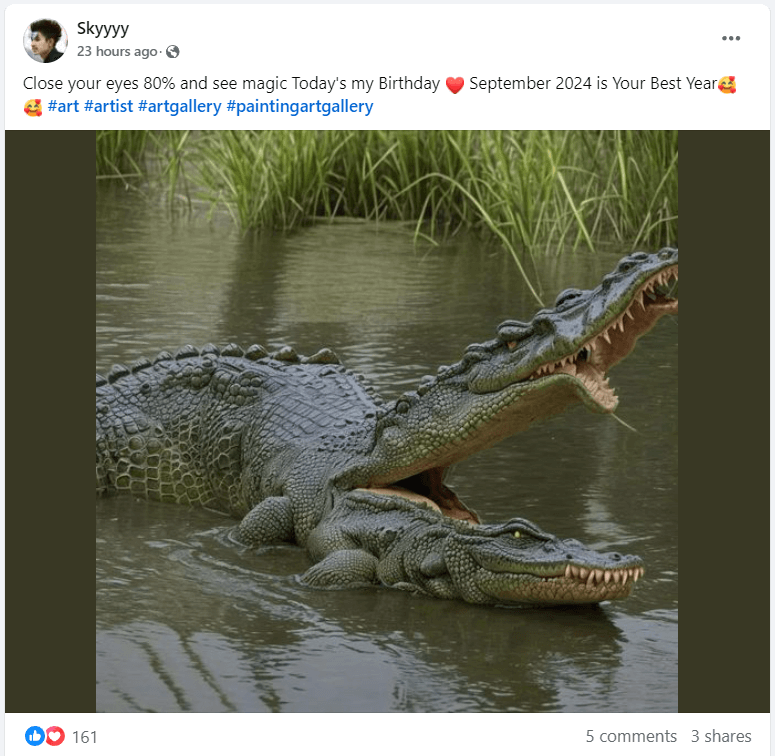Image resolution: width=775 pixels, height=756 pixels.
Task: Click the smiling hearts emoji before #art
Action: (x=33, y=106)
